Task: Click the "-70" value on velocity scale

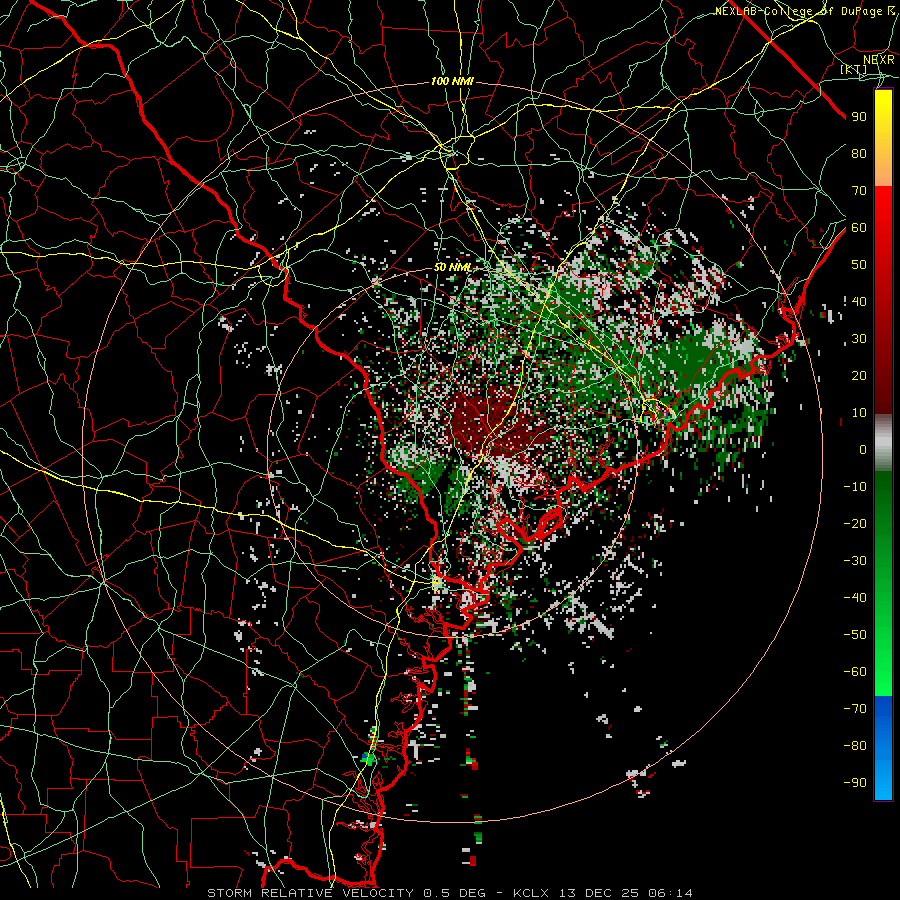Action: 855,709
